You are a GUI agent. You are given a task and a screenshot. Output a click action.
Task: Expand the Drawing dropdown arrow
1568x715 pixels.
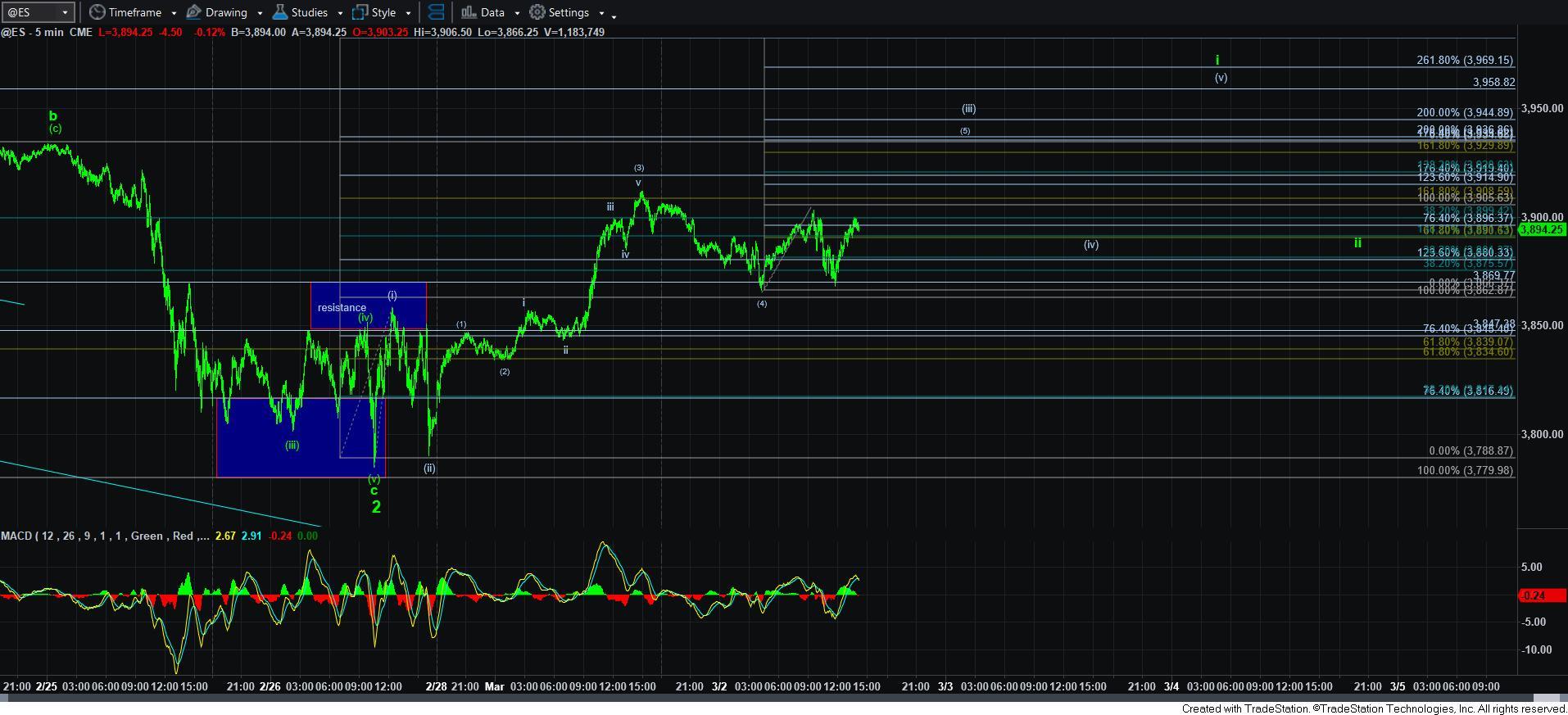tap(260, 13)
